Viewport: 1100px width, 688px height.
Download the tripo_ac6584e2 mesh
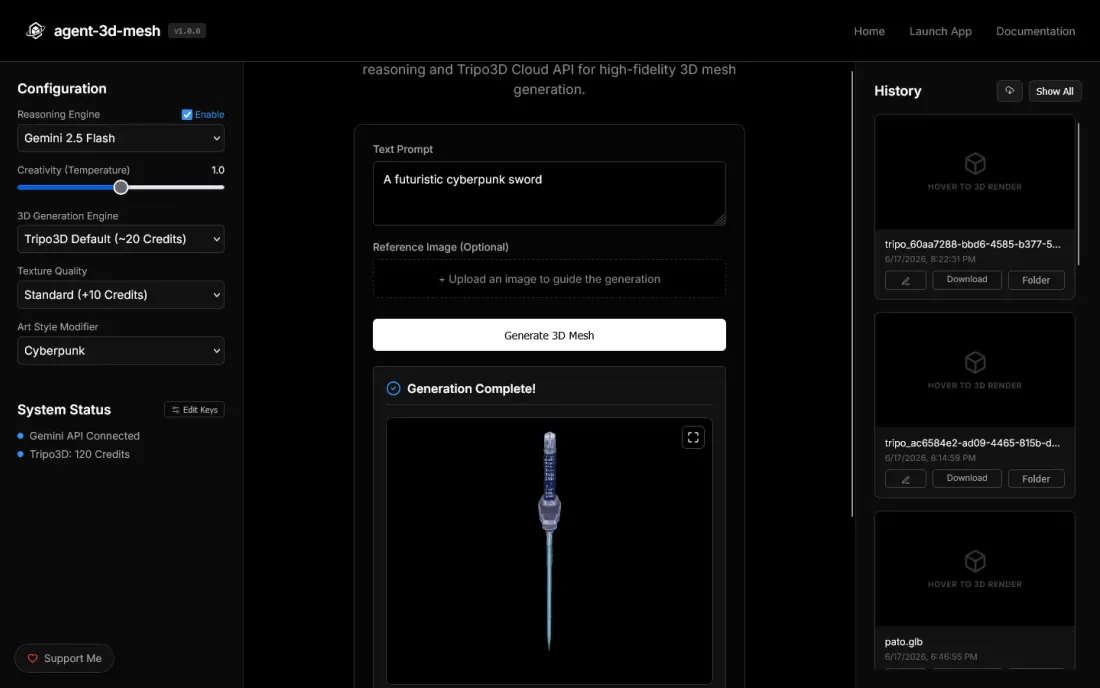(x=967, y=478)
